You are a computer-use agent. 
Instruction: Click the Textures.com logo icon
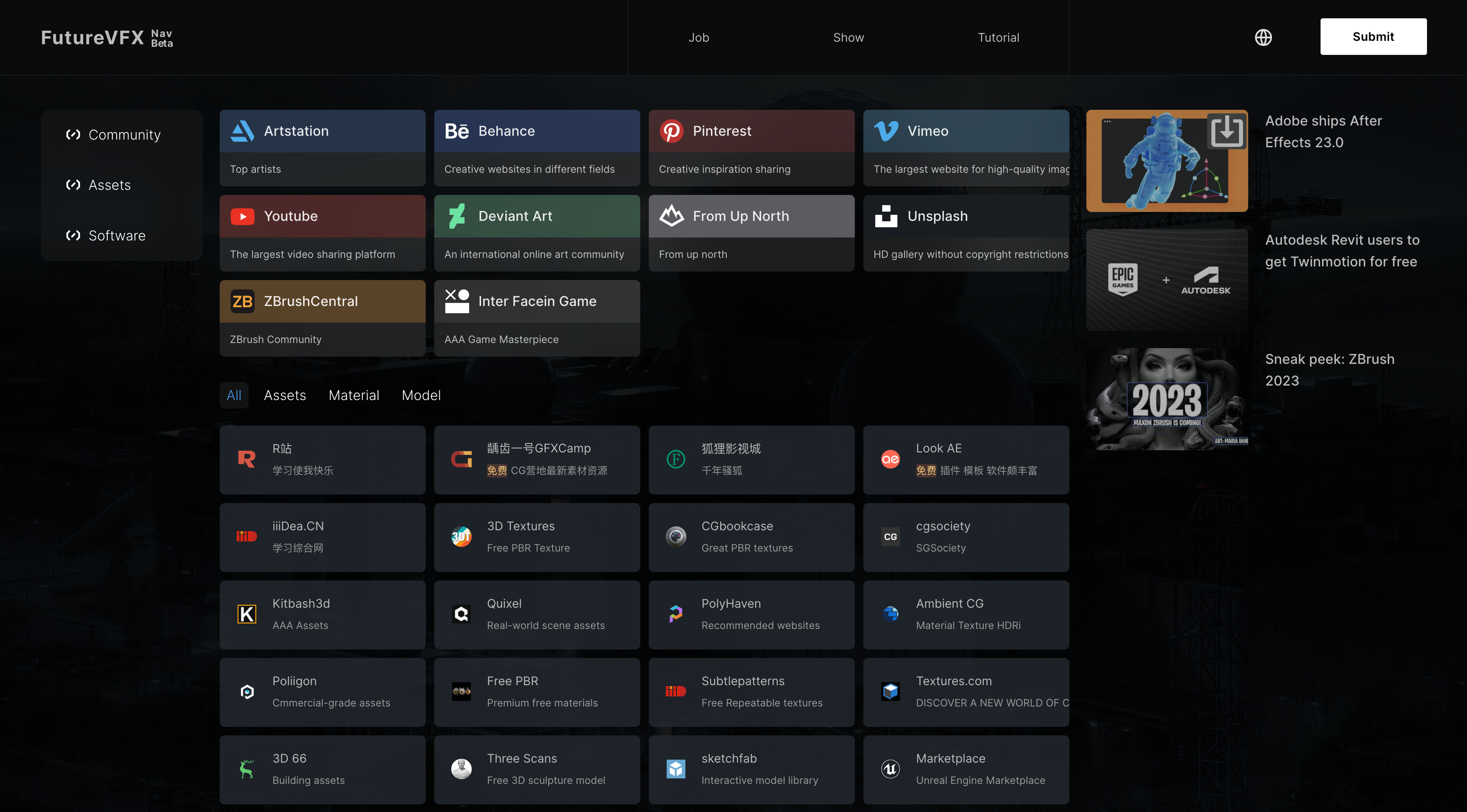pyautogui.click(x=891, y=691)
